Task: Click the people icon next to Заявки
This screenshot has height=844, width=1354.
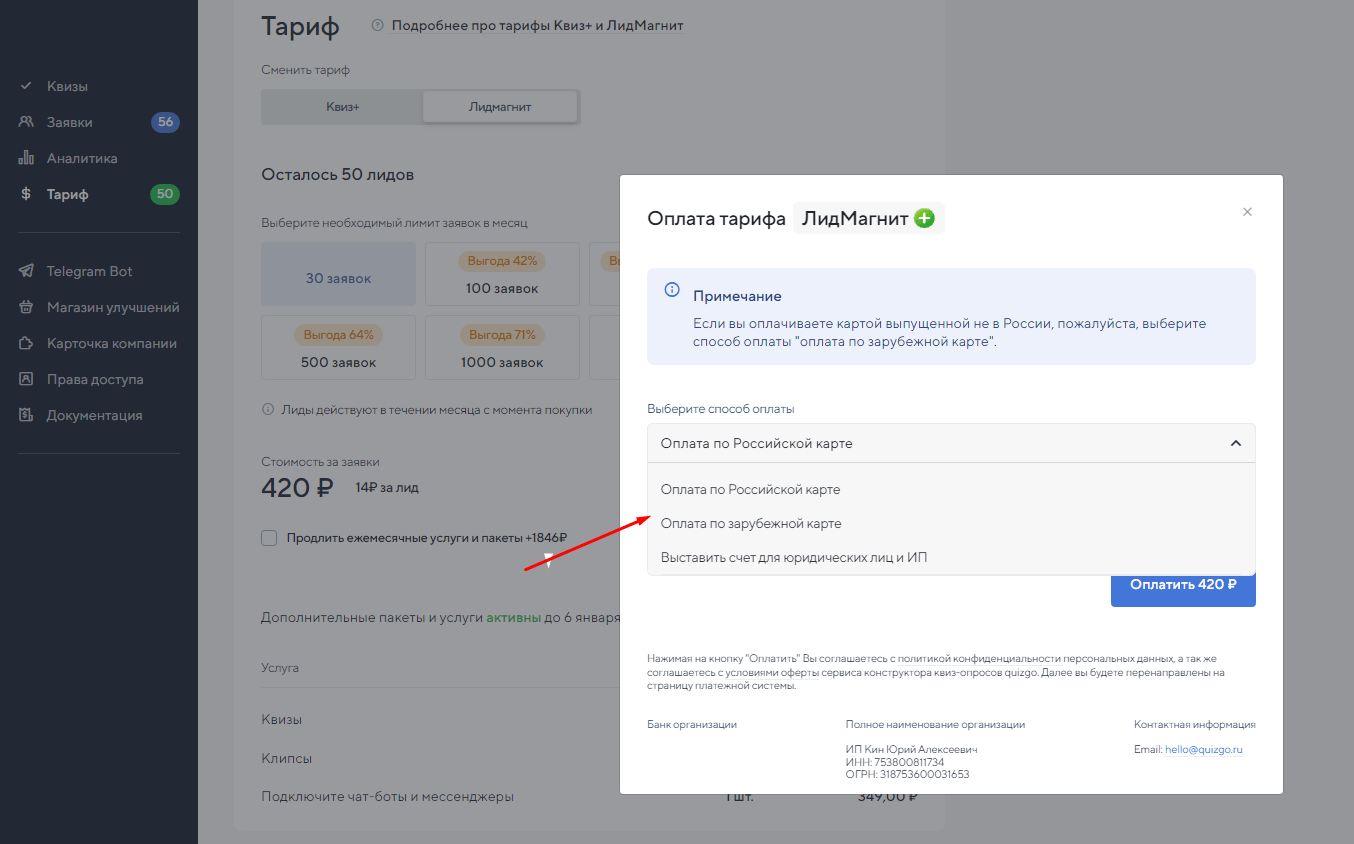Action: pyautogui.click(x=26, y=122)
